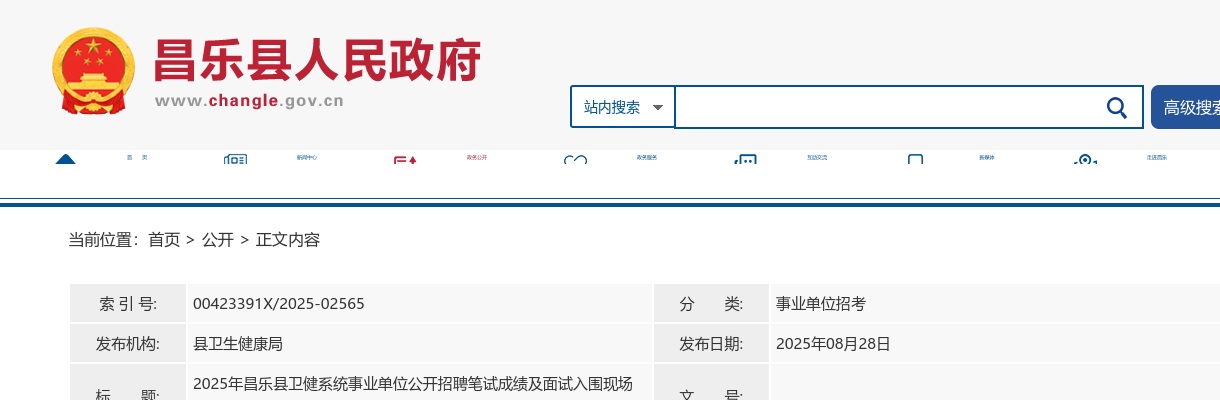Click 公开 in the breadcrumb
Viewport: 1220px width, 400px height.
(217, 240)
